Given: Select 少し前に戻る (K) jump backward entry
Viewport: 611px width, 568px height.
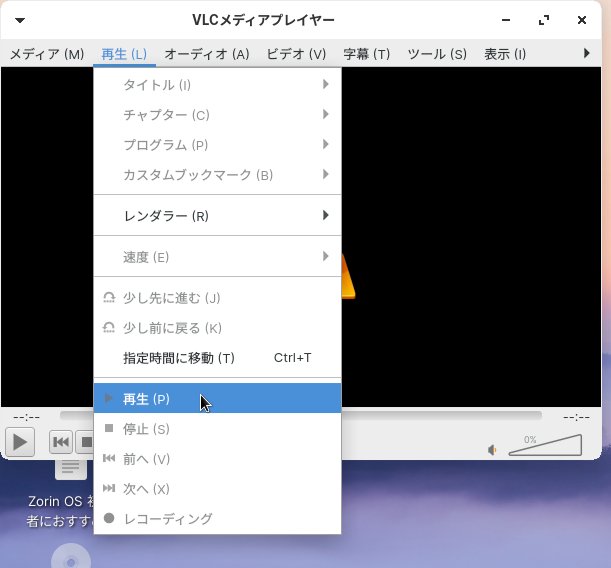Looking at the screenshot, I should tap(217, 328).
